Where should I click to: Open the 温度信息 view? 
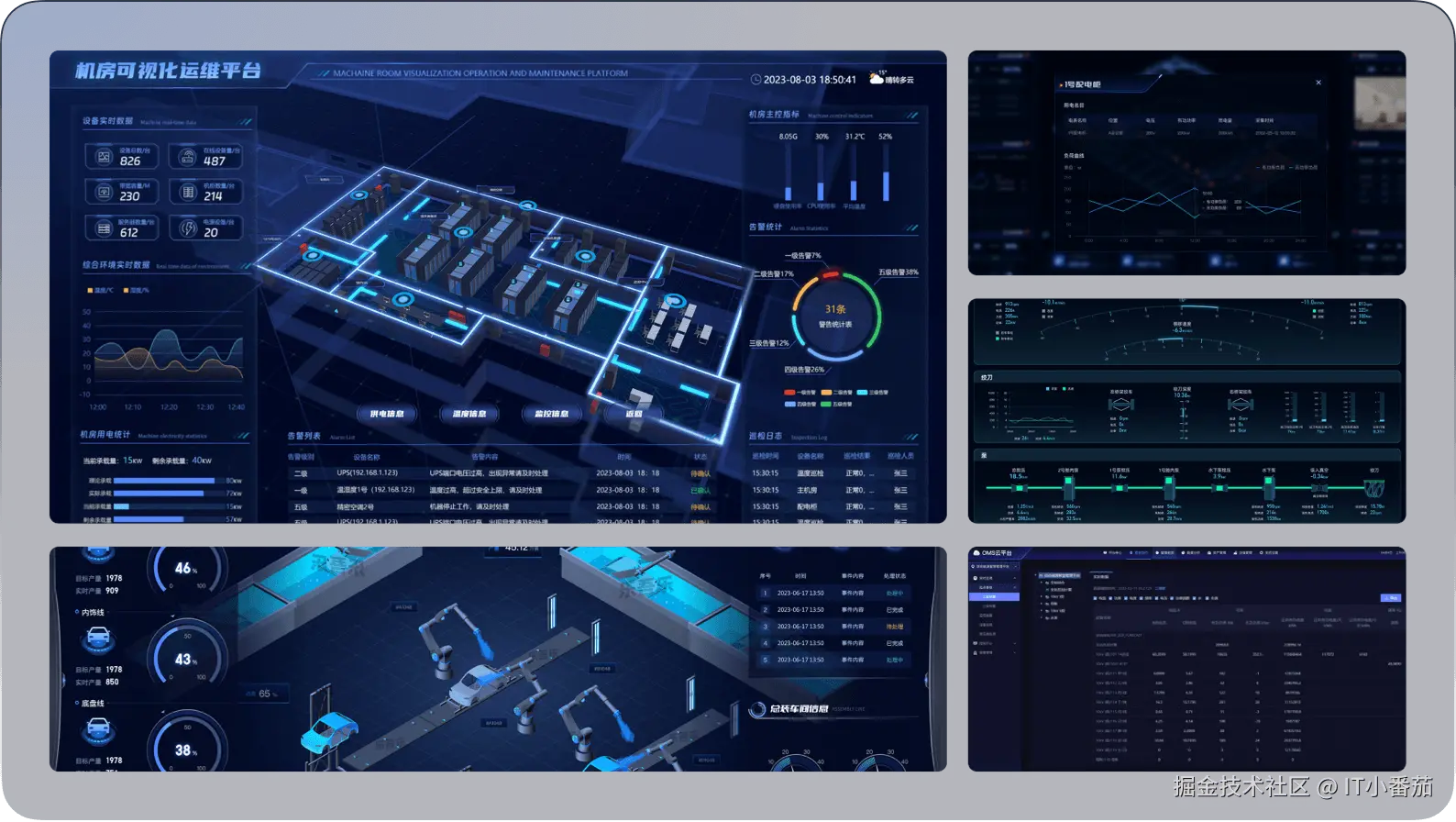tap(469, 414)
